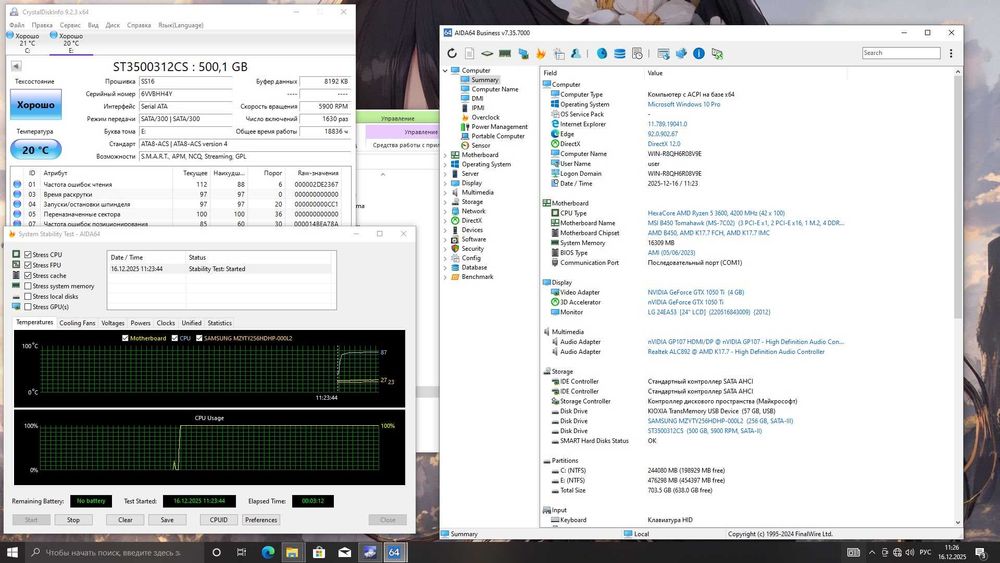Open the Mail app from the taskbar
Viewport: 1000px width, 563px height.
[344, 552]
